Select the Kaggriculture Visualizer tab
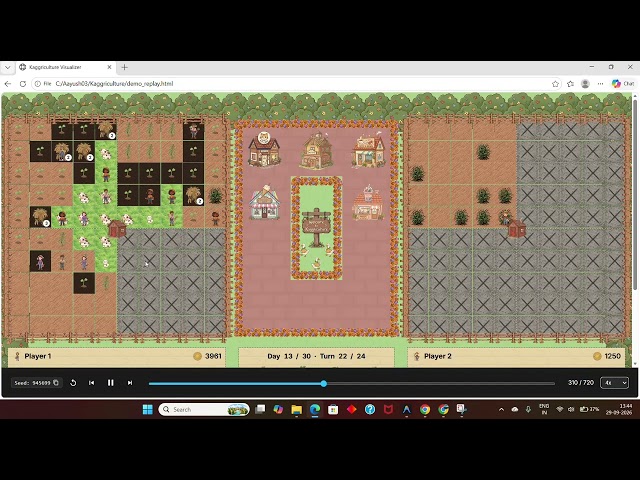Image resolution: width=640 pixels, height=480 pixels. pos(65,67)
